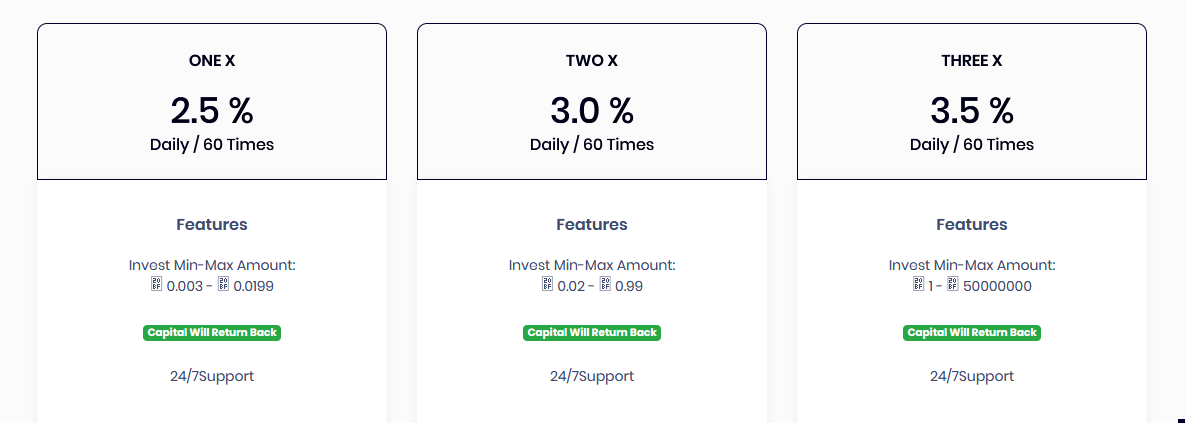Click TWO X's Capital Will Return Back badge
Viewport: 1185px width, 423px height.
pos(592,332)
